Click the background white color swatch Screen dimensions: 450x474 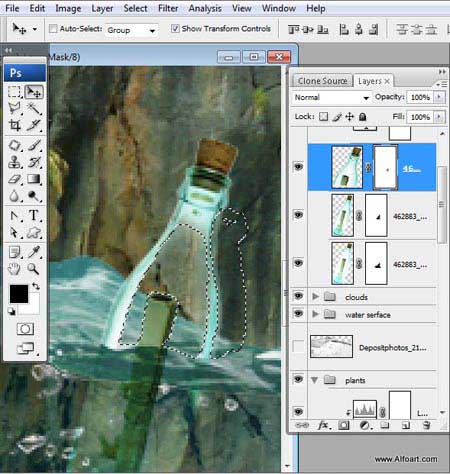[x=33, y=307]
